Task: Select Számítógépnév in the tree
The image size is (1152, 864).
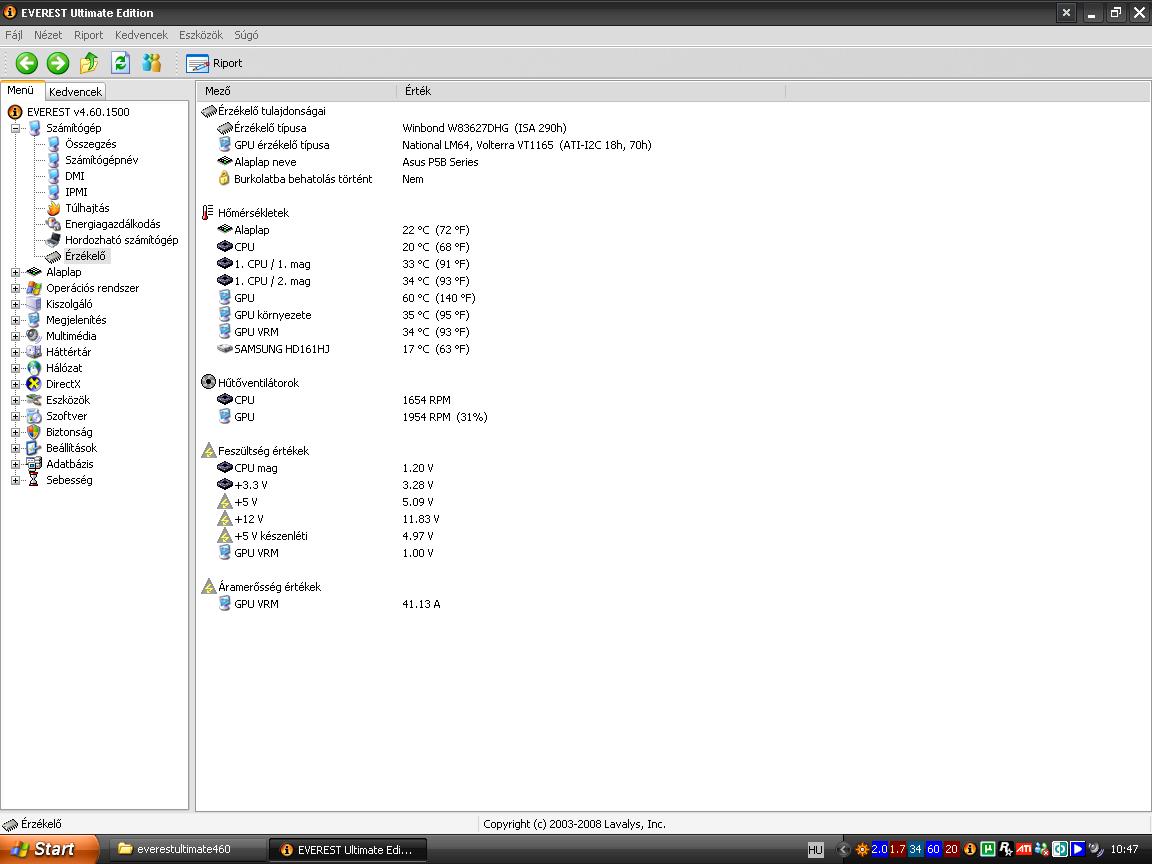Action: click(x=101, y=160)
